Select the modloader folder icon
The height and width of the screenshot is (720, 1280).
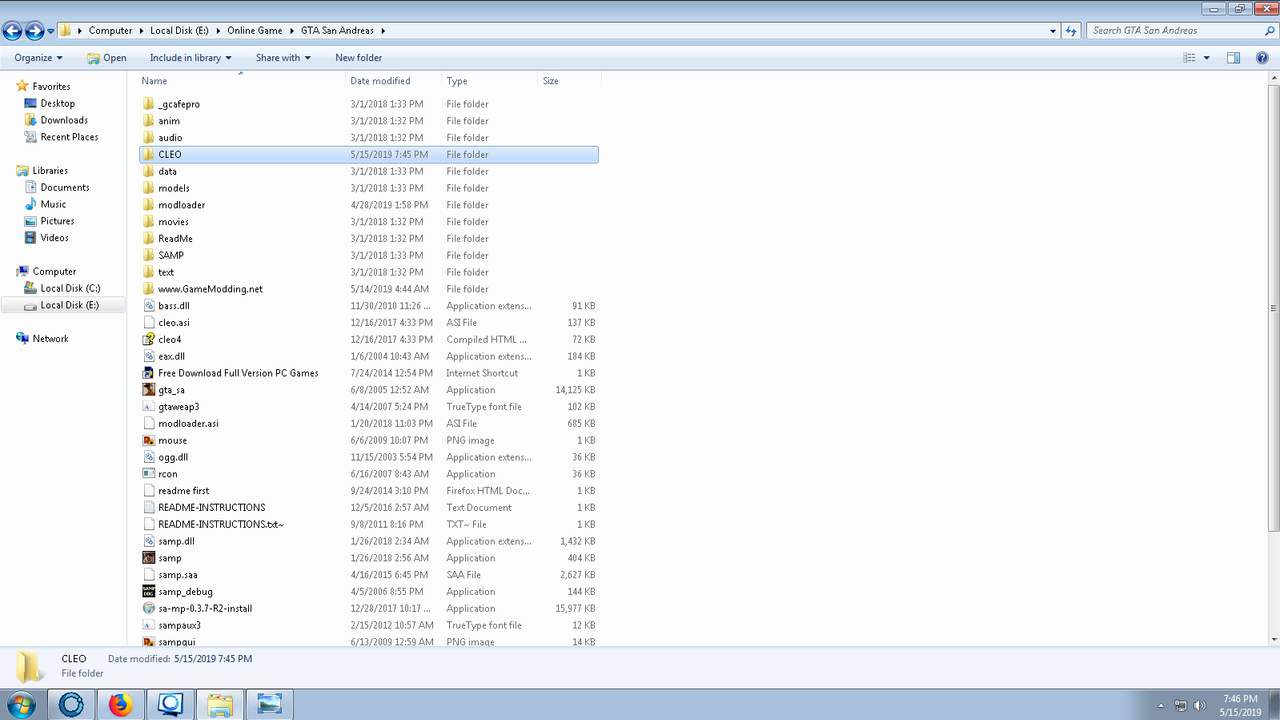coord(149,205)
